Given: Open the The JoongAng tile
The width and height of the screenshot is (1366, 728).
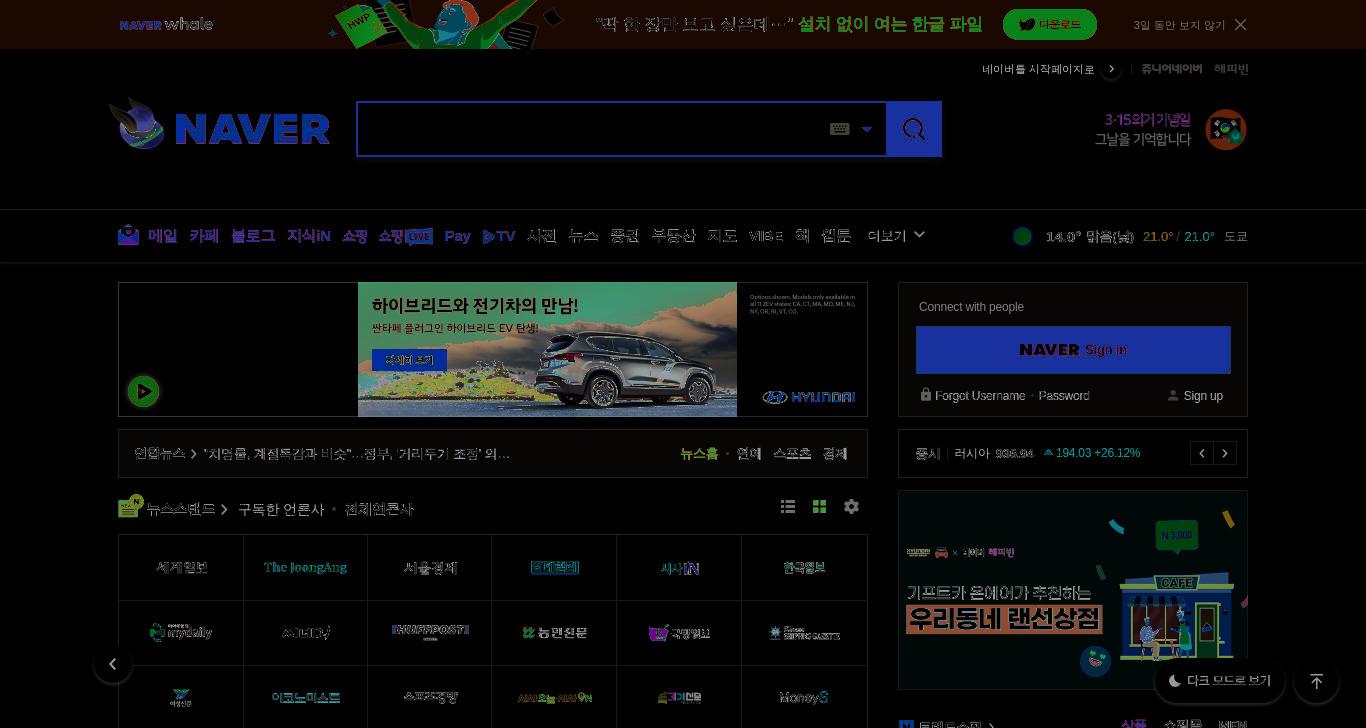Looking at the screenshot, I should [305, 567].
